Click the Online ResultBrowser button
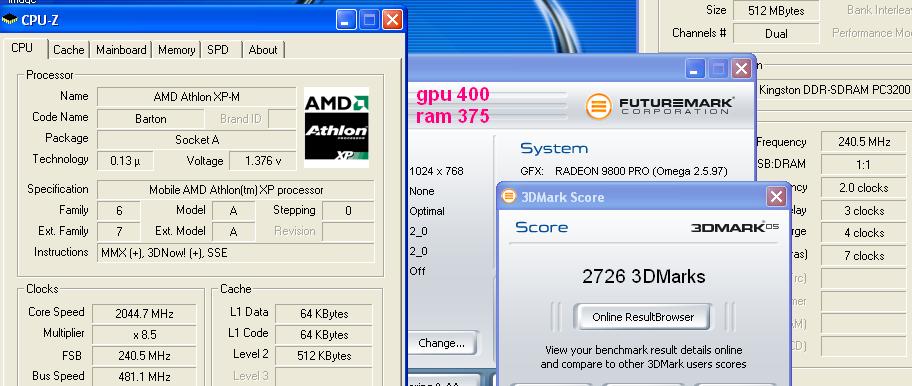The height and width of the screenshot is (386, 912). [643, 317]
